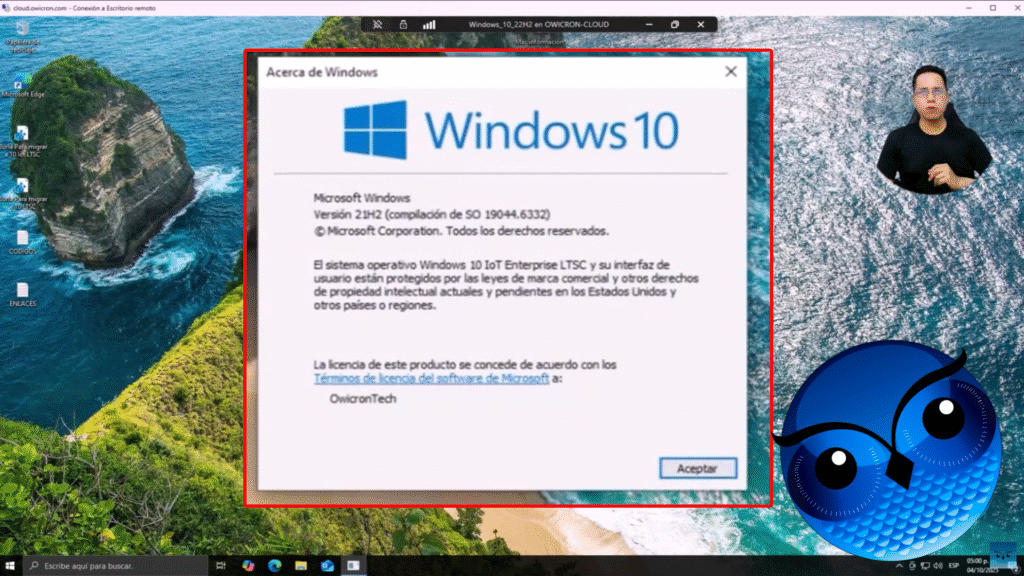Image resolution: width=1024 pixels, height=576 pixels.
Task: Open the ENLACES file on desktop
Action: click(22, 292)
